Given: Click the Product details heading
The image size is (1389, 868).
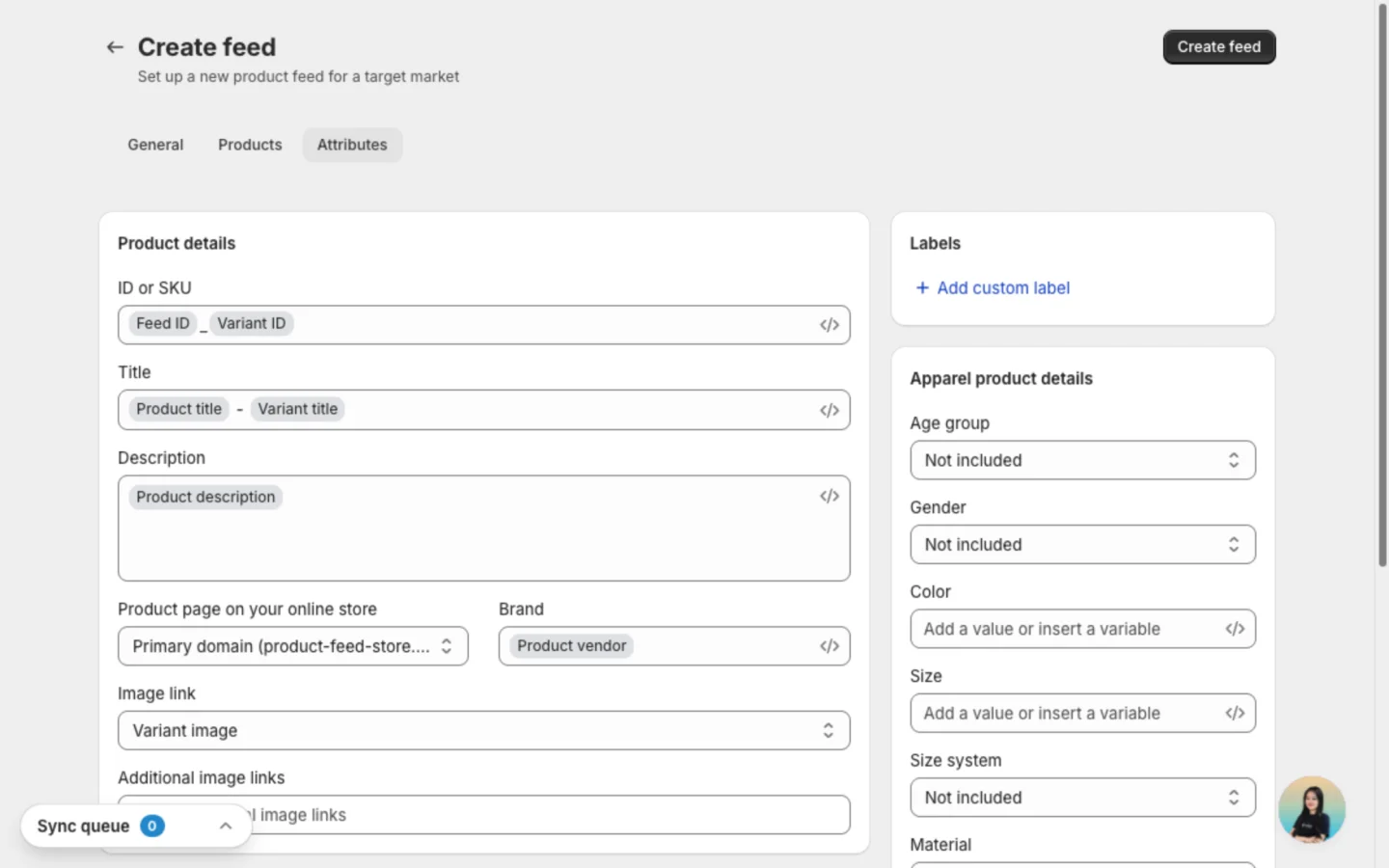Looking at the screenshot, I should 177,244.
